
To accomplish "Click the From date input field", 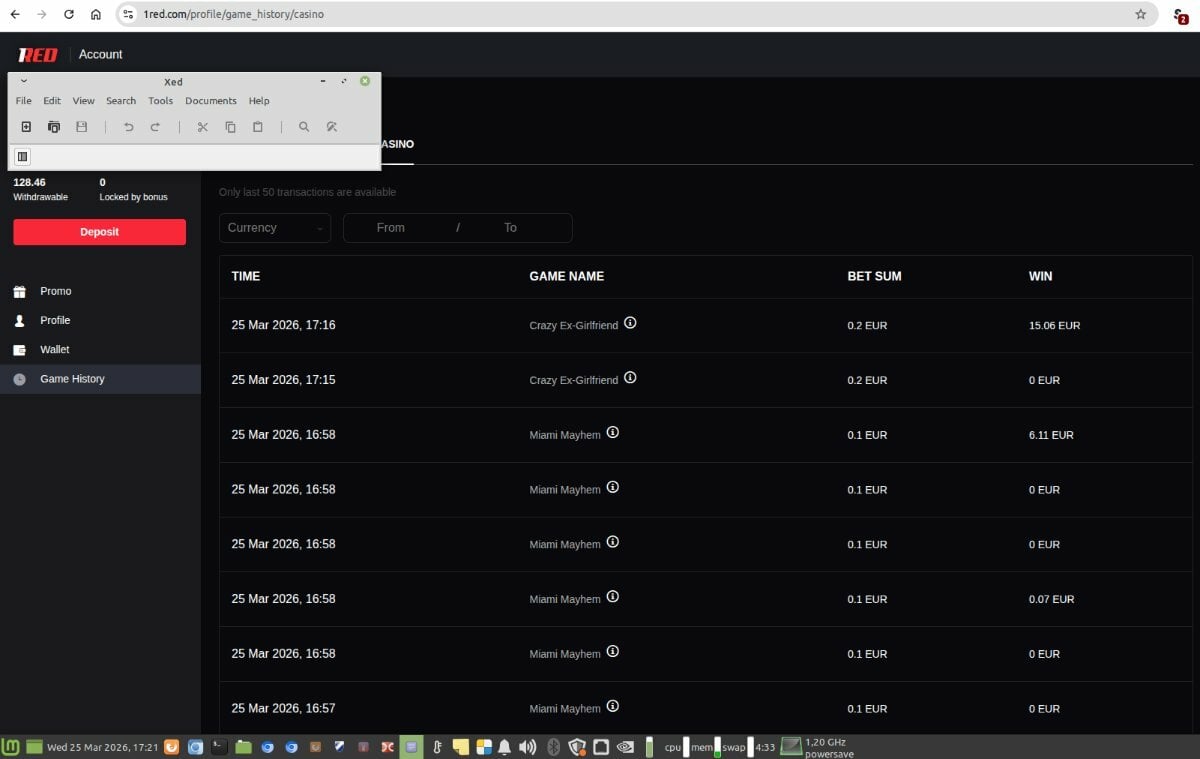I will pyautogui.click(x=391, y=228).
